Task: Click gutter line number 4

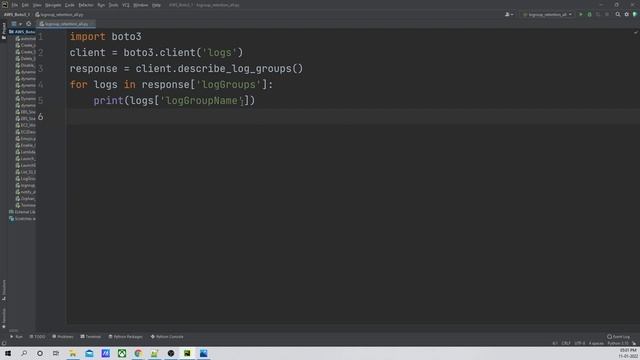Action: pos(40,84)
